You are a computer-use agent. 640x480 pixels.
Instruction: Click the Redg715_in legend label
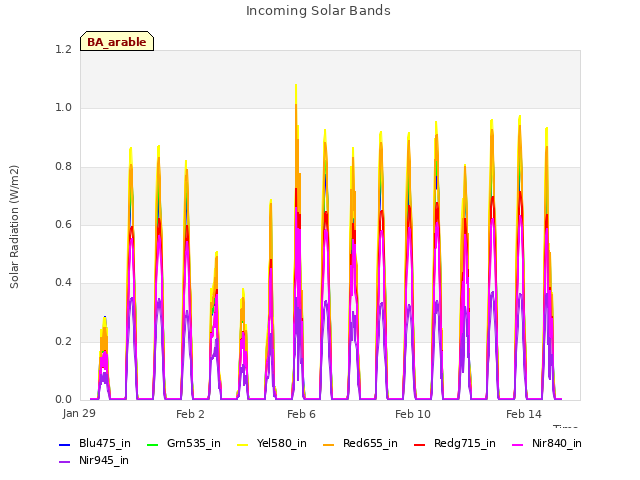click(x=464, y=443)
